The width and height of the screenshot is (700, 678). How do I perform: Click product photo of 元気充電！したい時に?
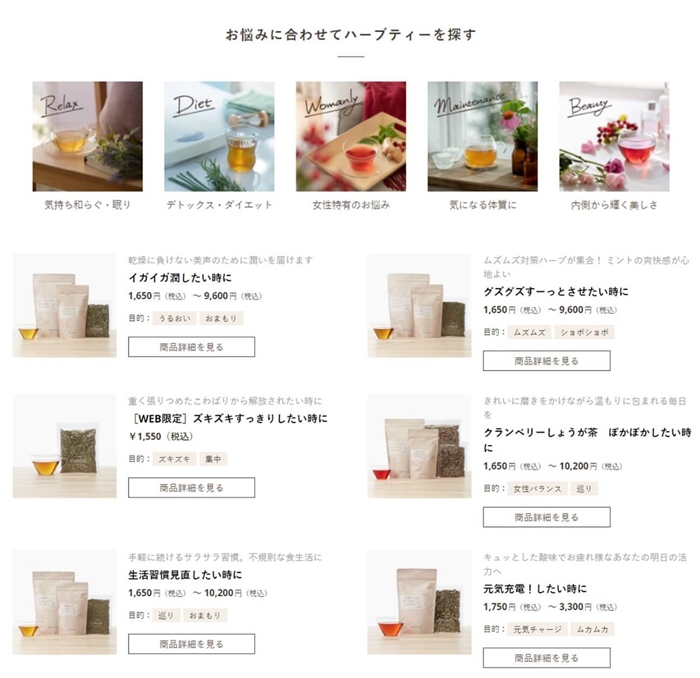(x=419, y=602)
